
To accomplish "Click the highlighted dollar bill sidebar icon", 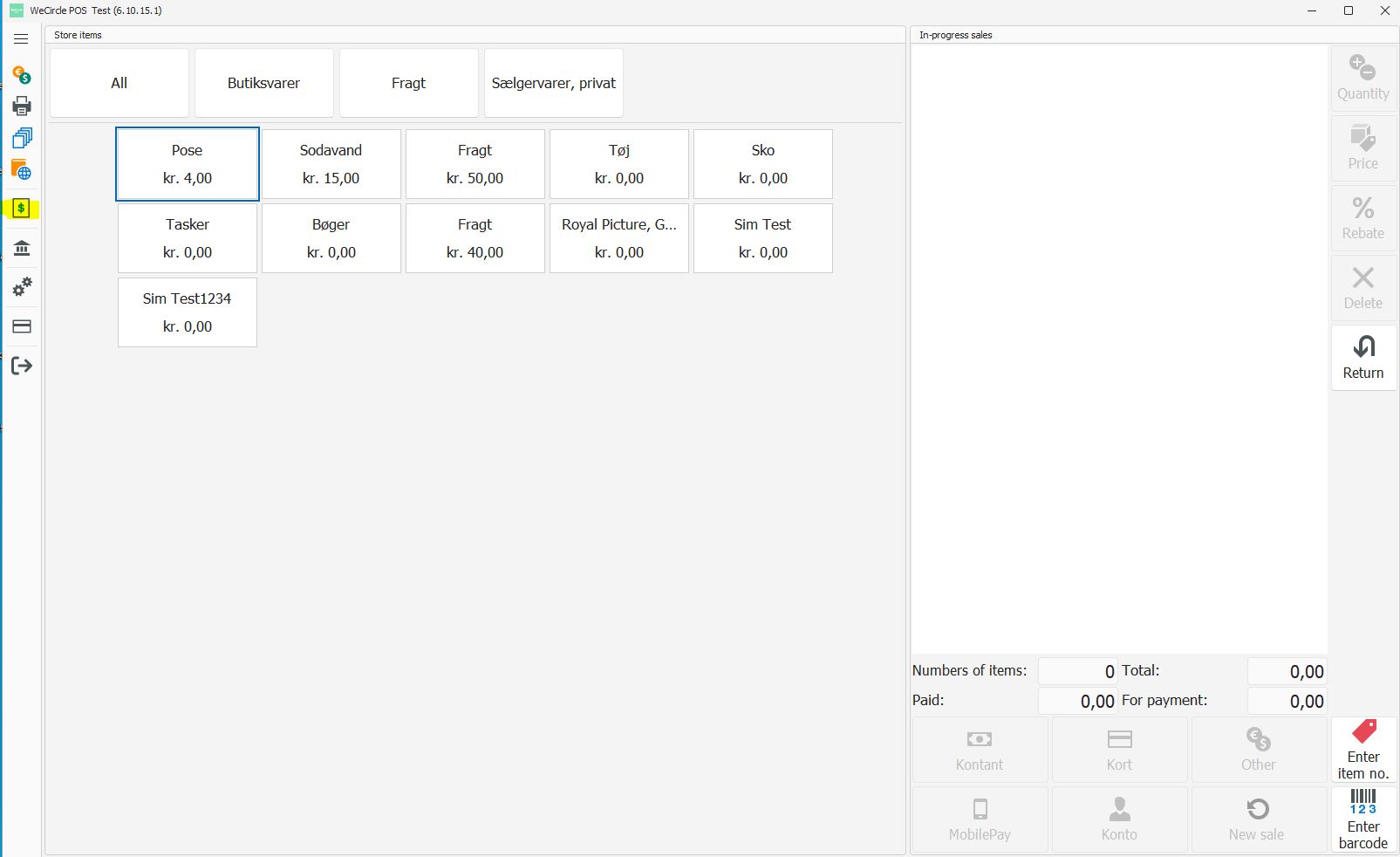I will (21, 209).
